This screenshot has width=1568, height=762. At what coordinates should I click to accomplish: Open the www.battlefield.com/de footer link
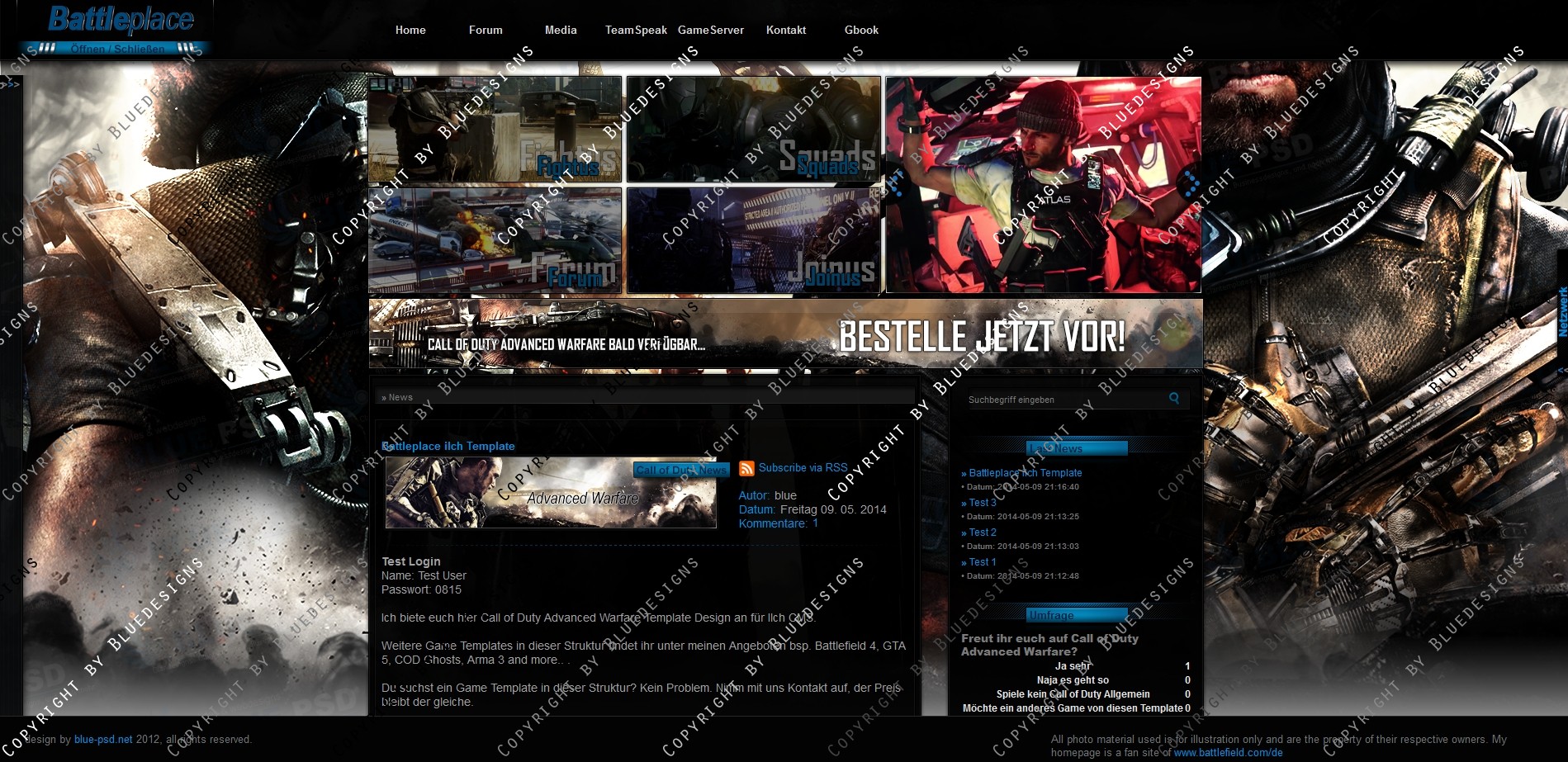(1228, 753)
